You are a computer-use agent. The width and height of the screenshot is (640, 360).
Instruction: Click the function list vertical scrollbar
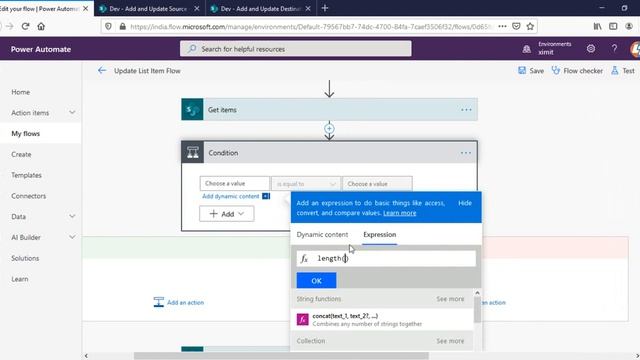tap(477, 310)
